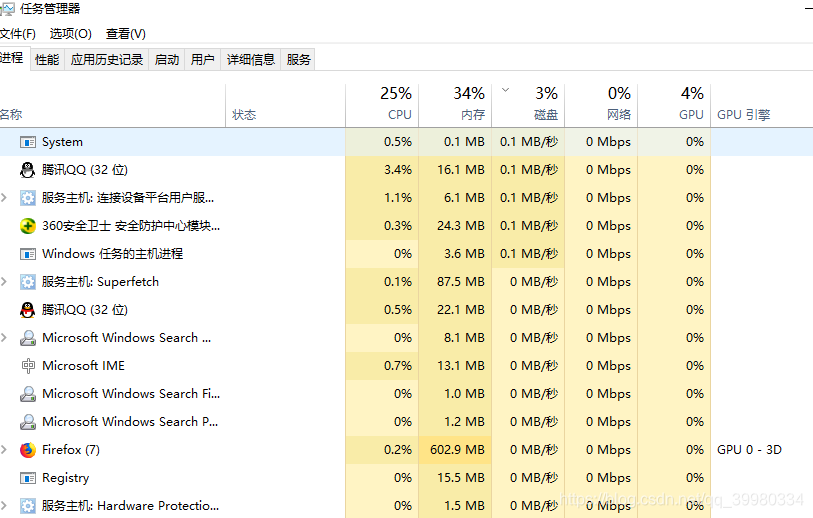Sort by the 3% 磁盘 column header
813x518 pixels.
528,106
